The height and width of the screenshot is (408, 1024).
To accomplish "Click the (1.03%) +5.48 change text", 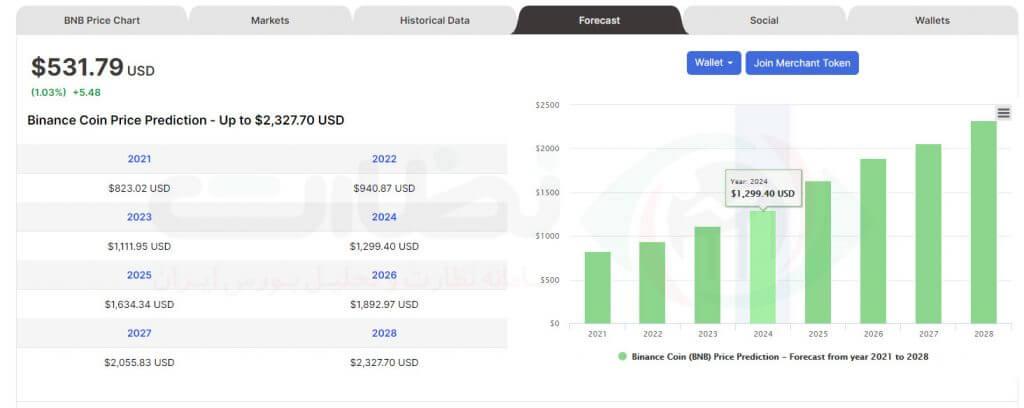I will point(66,93).
